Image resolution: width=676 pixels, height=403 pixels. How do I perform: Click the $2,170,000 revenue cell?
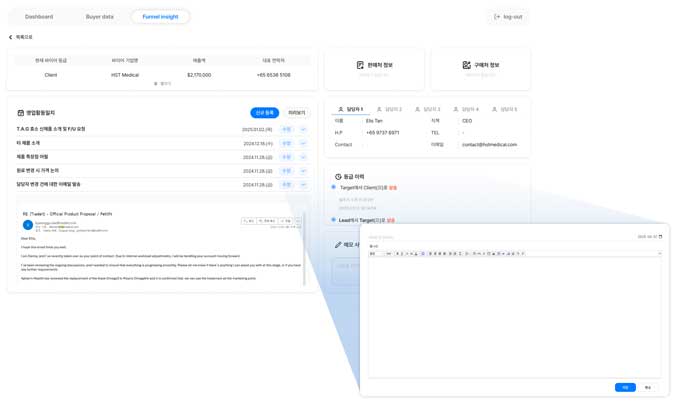coord(199,75)
